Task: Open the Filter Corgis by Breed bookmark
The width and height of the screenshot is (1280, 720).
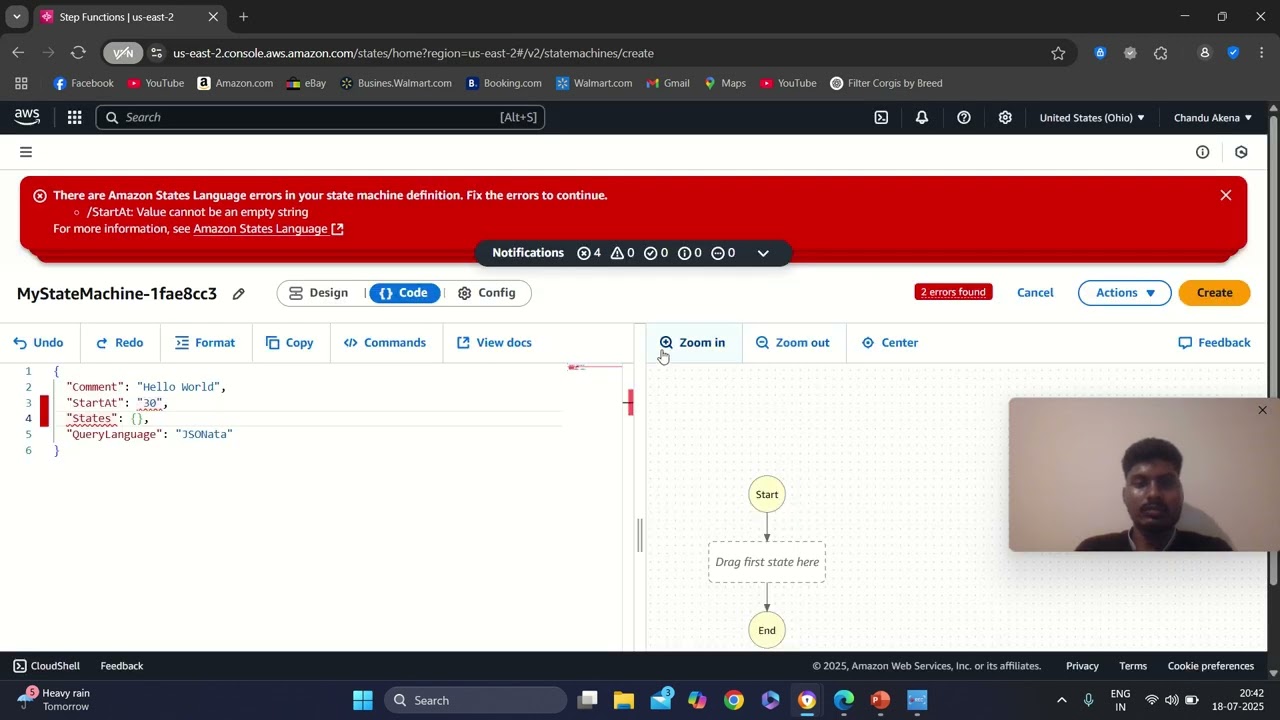Action: coord(886,83)
